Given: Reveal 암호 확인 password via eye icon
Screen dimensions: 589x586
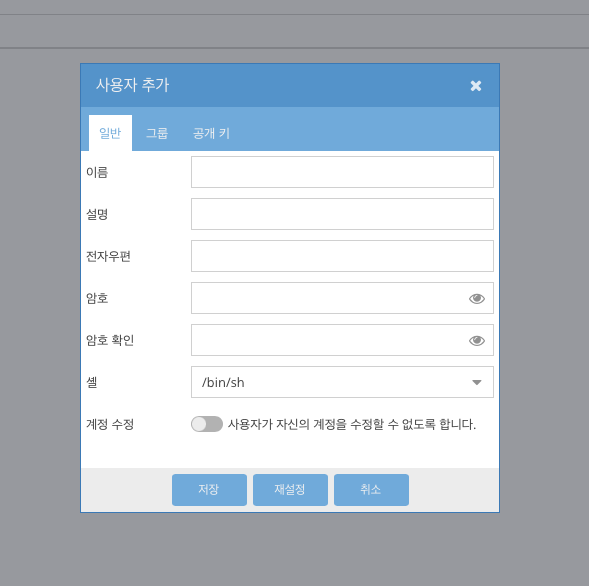Looking at the screenshot, I should click(477, 341).
